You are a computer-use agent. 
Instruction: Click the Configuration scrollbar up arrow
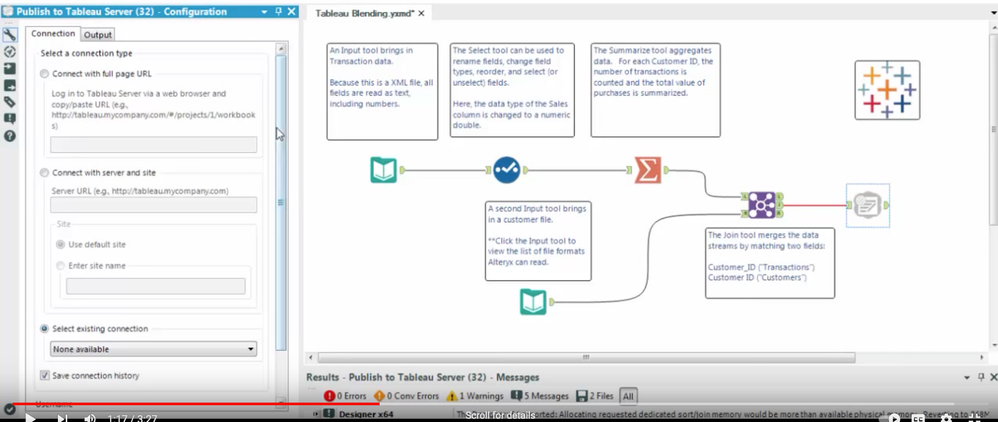[281, 48]
